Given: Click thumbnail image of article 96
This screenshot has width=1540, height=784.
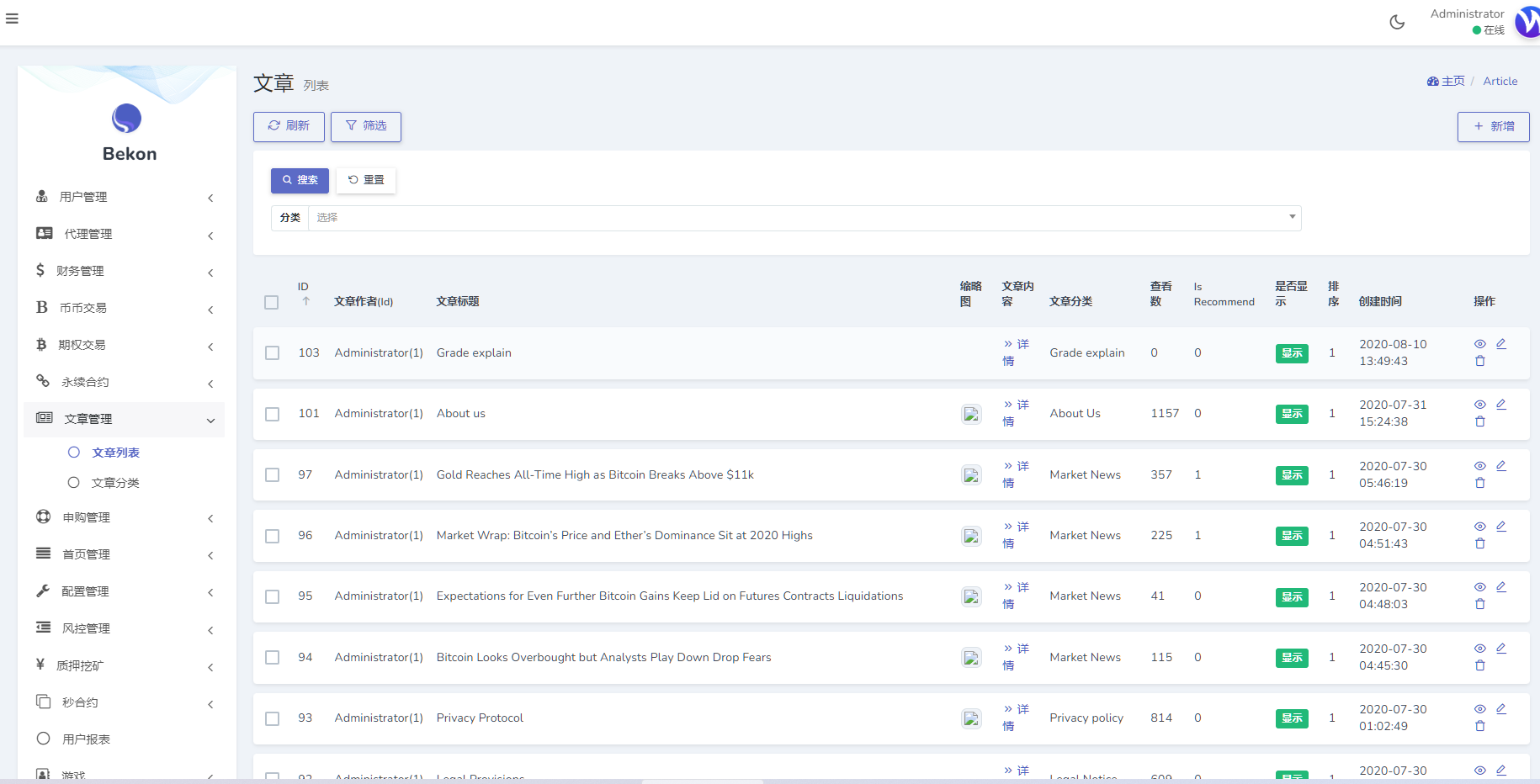Looking at the screenshot, I should 971,536.
